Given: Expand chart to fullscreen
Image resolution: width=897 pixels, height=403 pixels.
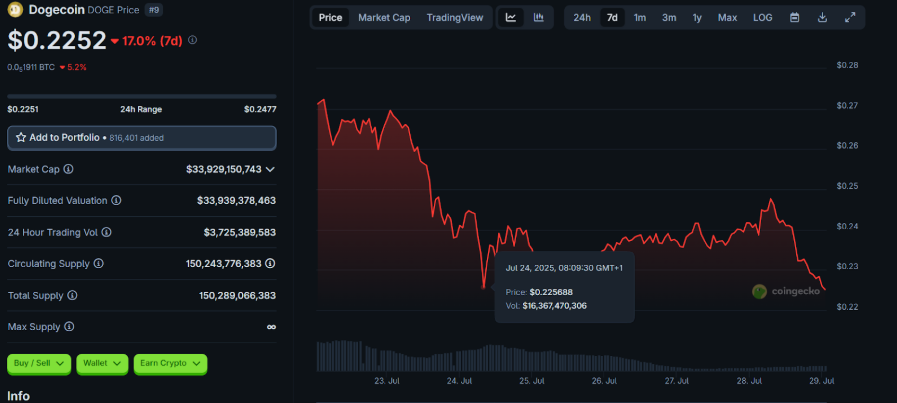Looking at the screenshot, I should (x=850, y=18).
